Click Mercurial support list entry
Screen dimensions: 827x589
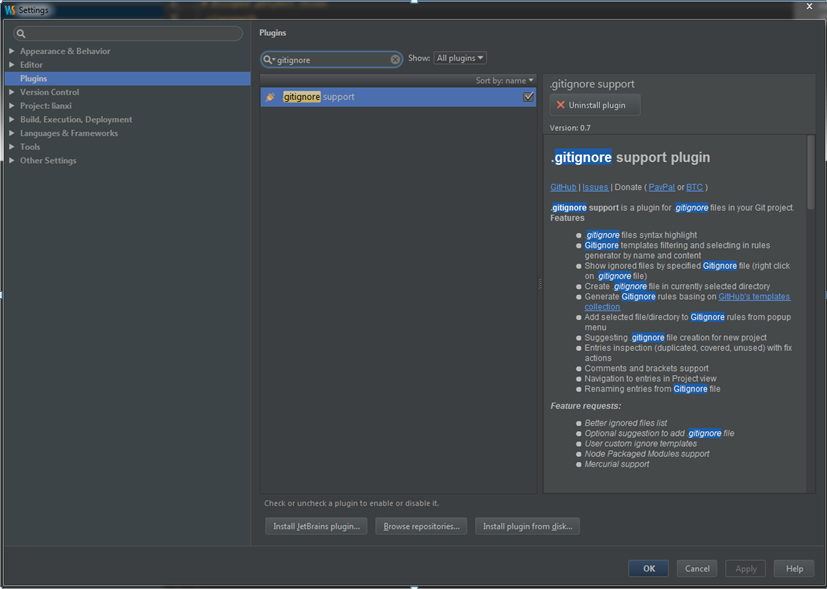tap(617, 464)
